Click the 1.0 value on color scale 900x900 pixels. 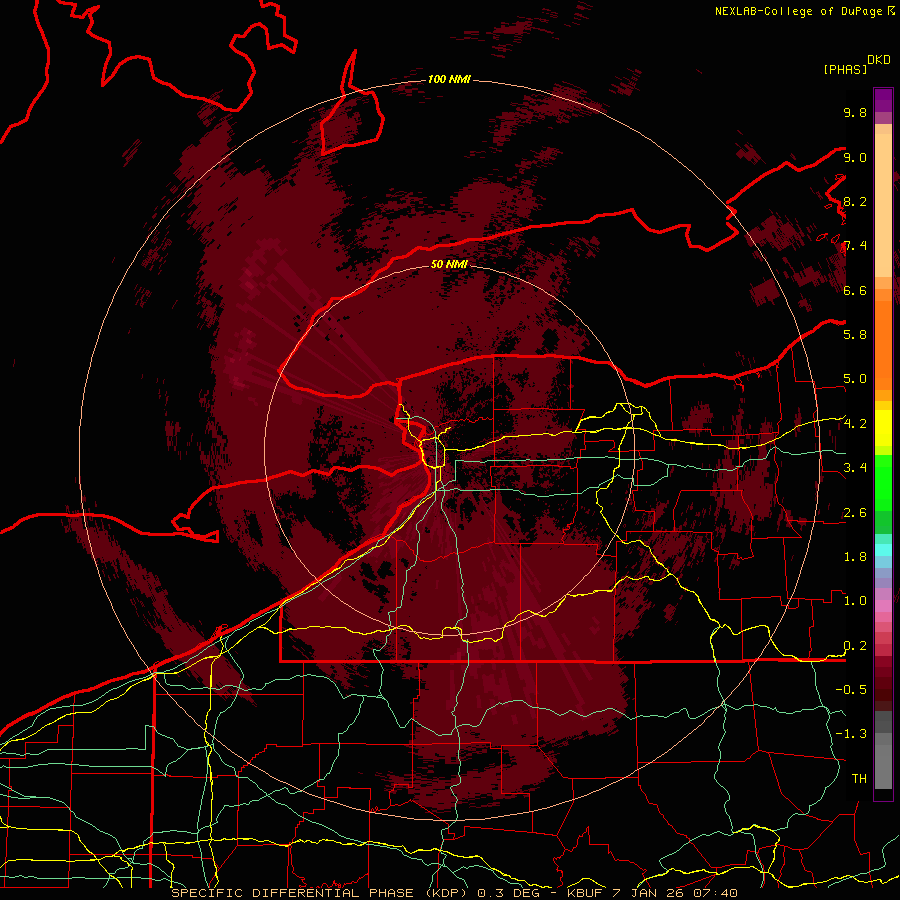click(855, 601)
